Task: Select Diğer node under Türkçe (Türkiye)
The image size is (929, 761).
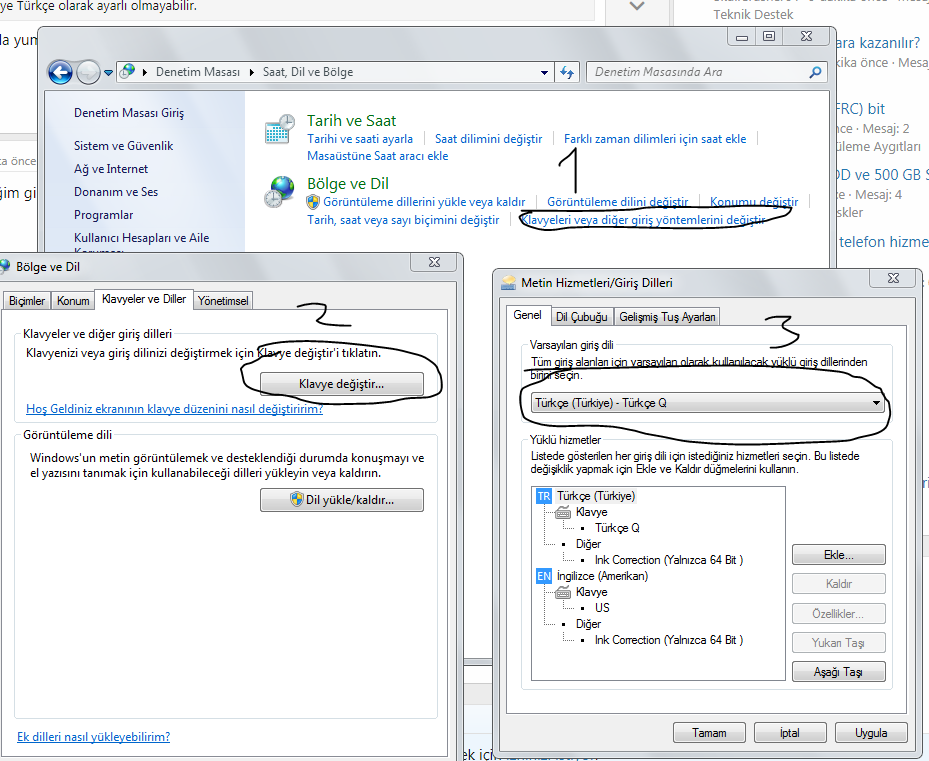Action: coord(588,544)
